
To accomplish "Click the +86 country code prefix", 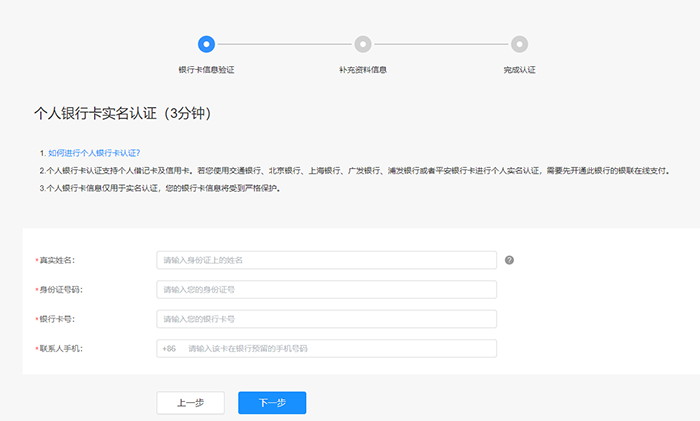I will pos(169,348).
